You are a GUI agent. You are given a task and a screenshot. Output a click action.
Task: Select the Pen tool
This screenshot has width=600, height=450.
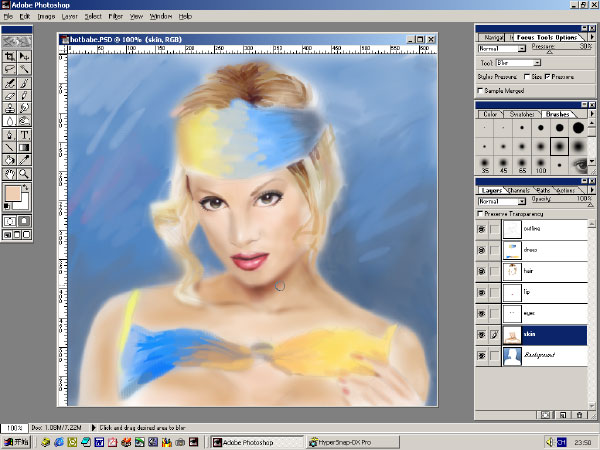[x=10, y=135]
